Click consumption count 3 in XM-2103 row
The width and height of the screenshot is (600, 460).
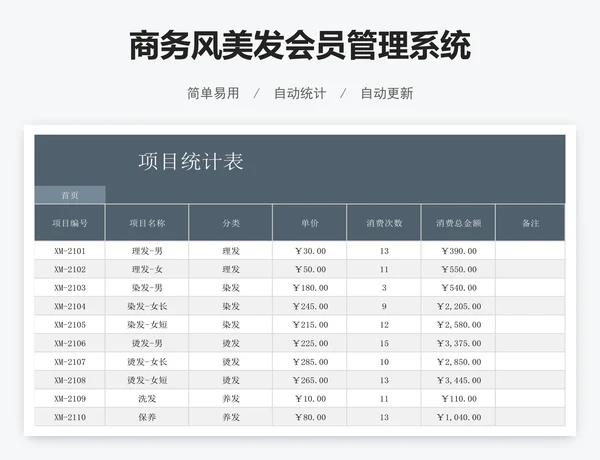coord(384,288)
